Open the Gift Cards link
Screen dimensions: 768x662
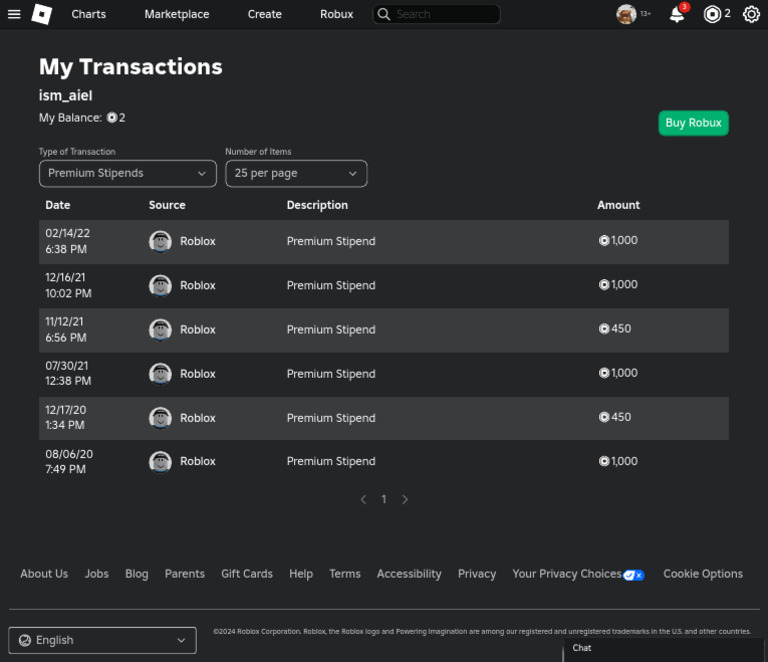tap(247, 574)
